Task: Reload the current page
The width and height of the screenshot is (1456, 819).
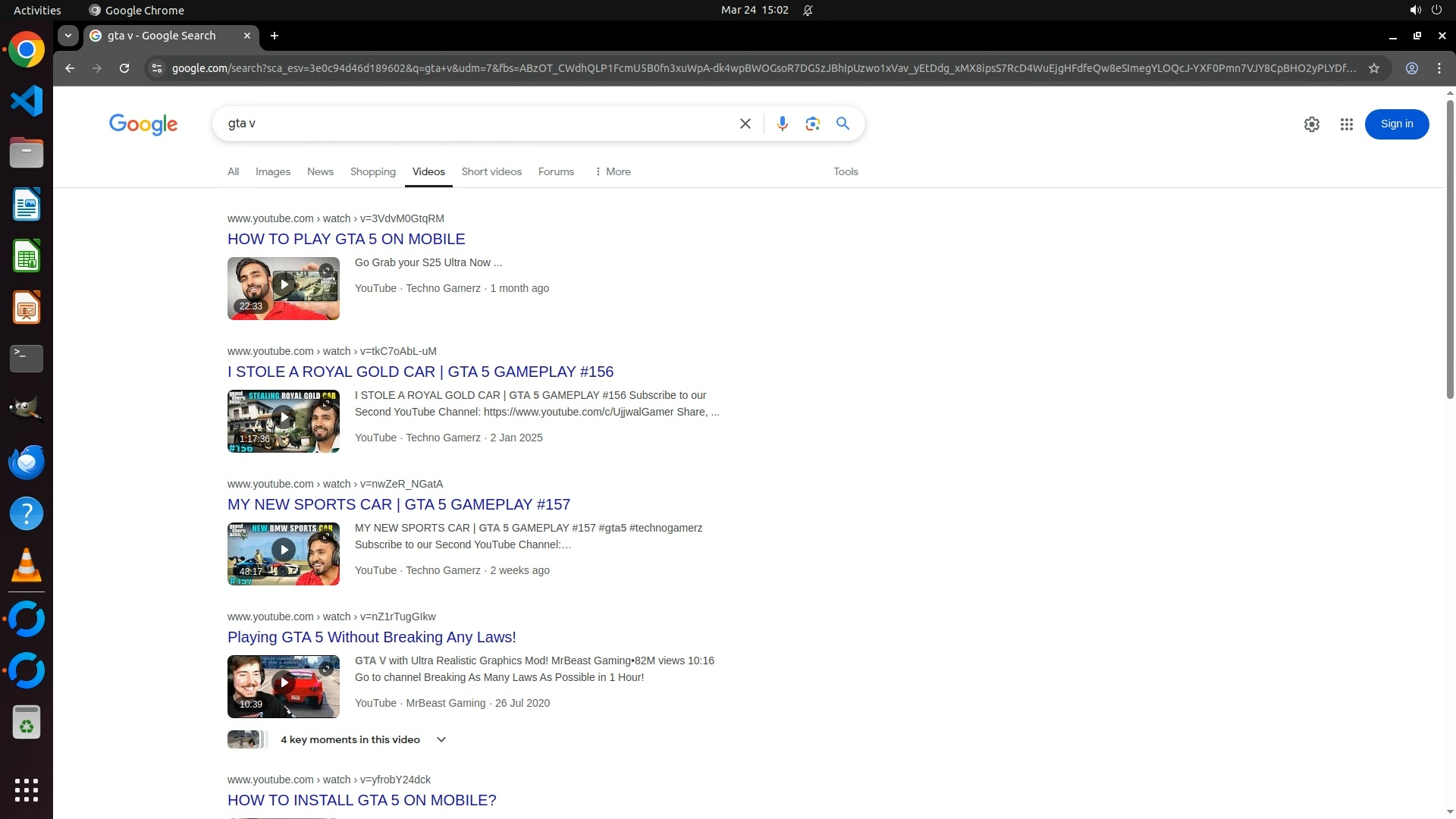Action: (124, 68)
